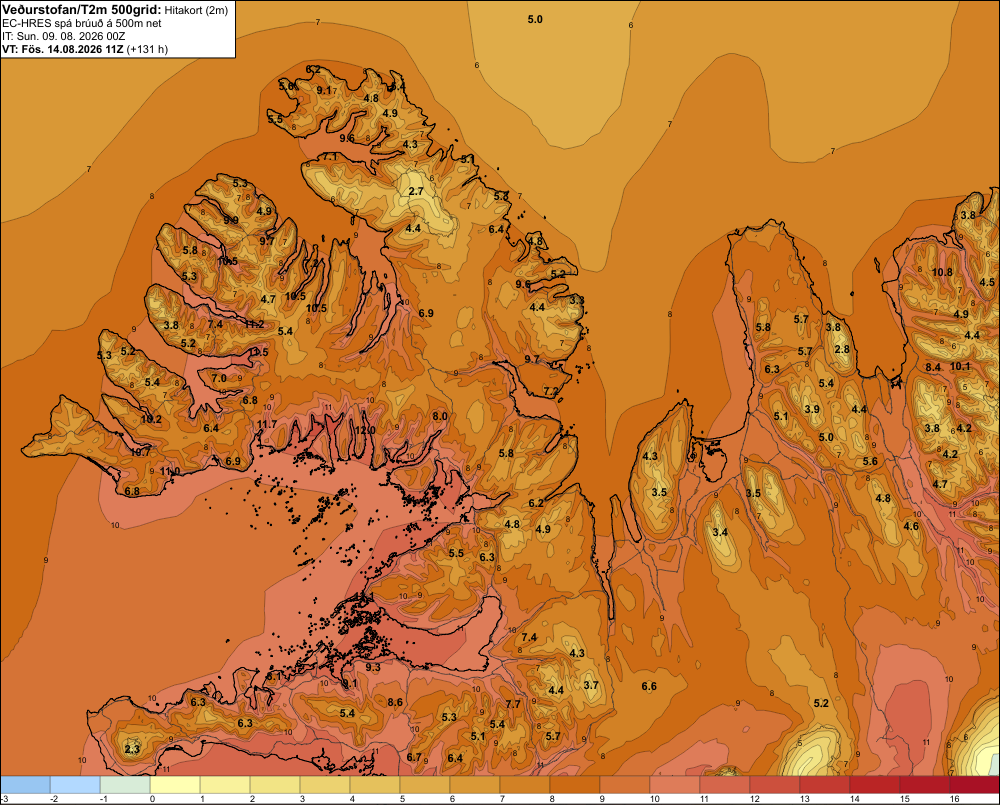Click the '2.7' temperature value
Viewport: 1000px width, 805px height.
tap(416, 191)
